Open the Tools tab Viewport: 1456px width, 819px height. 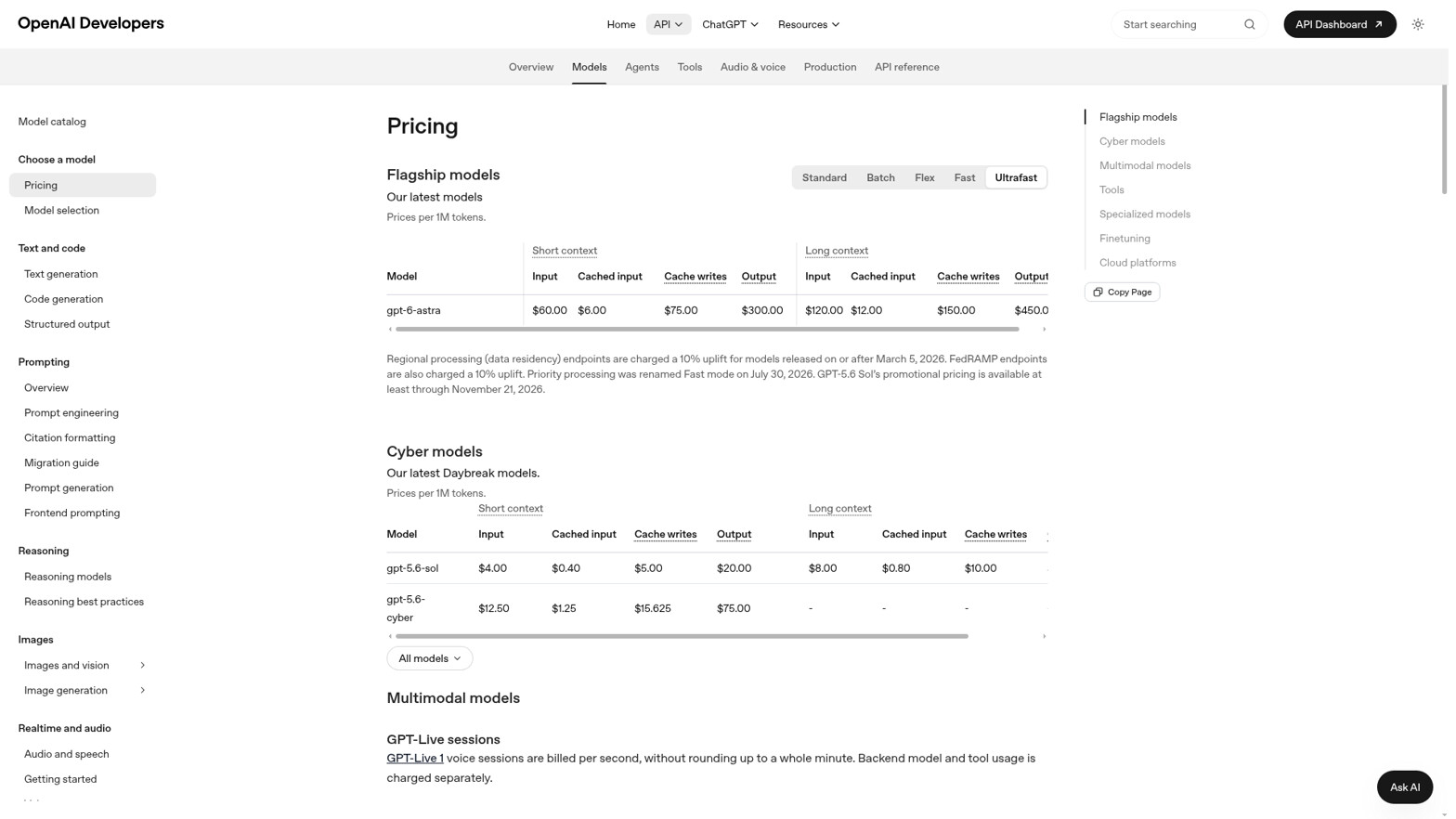point(689,67)
